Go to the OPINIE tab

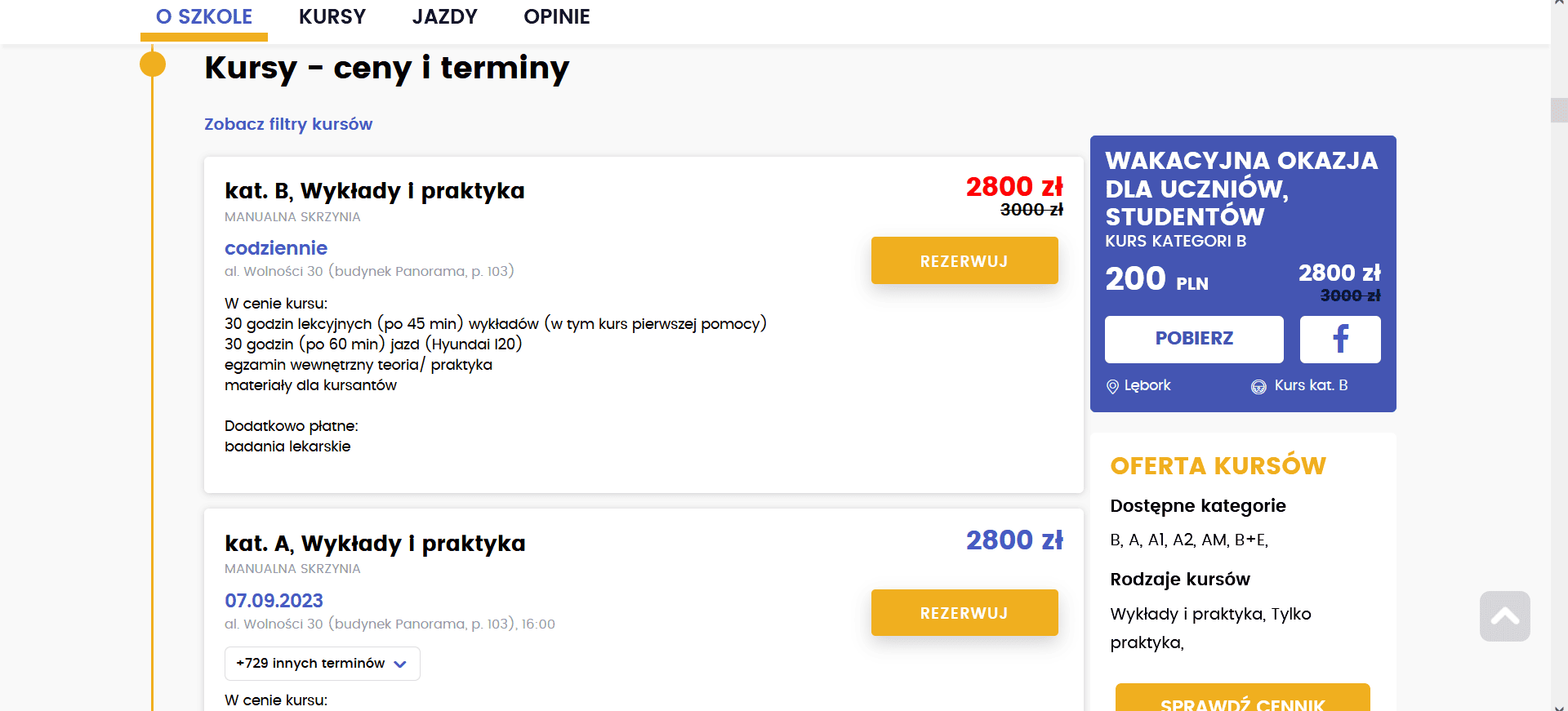[556, 17]
